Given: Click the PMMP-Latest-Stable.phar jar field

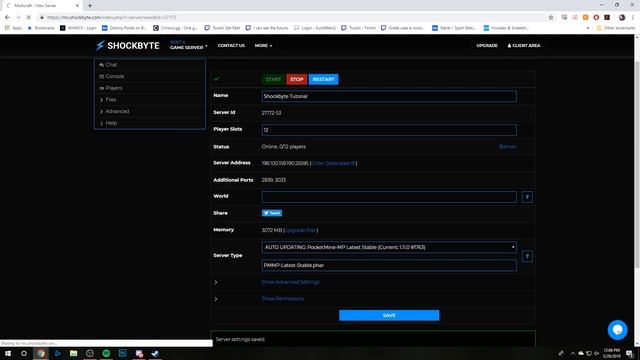Looking at the screenshot, I should (389, 265).
